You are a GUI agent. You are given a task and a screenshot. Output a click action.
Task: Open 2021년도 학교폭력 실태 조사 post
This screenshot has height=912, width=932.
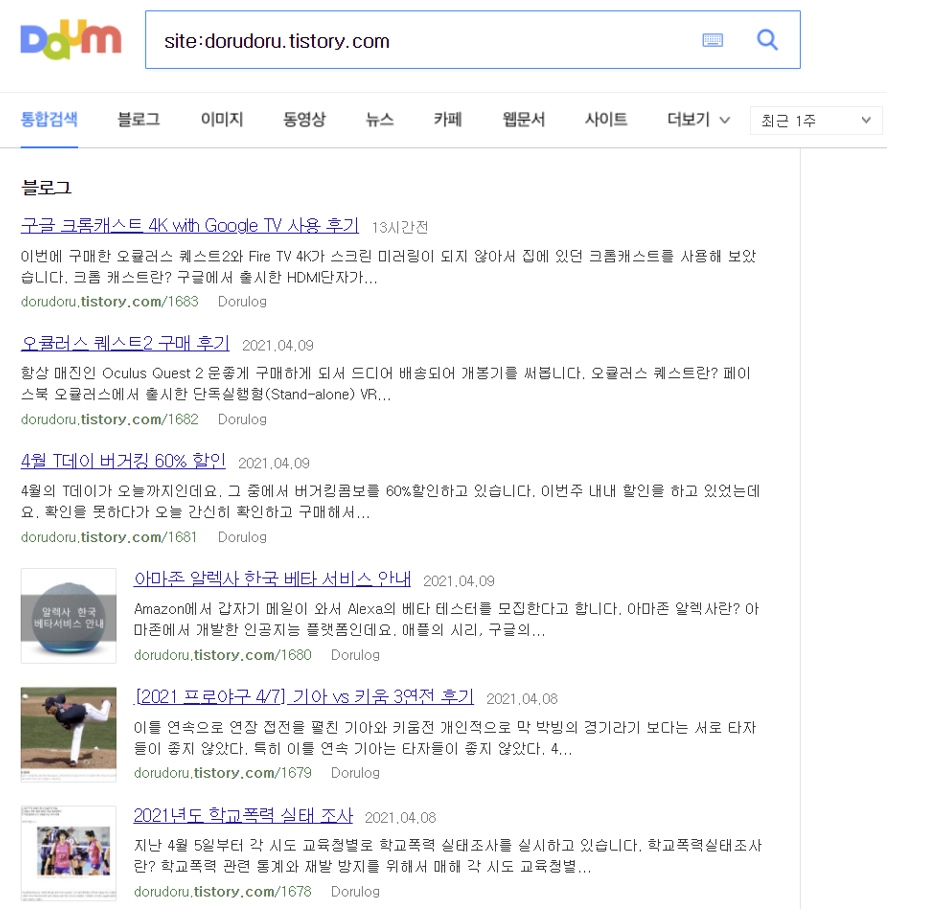(243, 816)
